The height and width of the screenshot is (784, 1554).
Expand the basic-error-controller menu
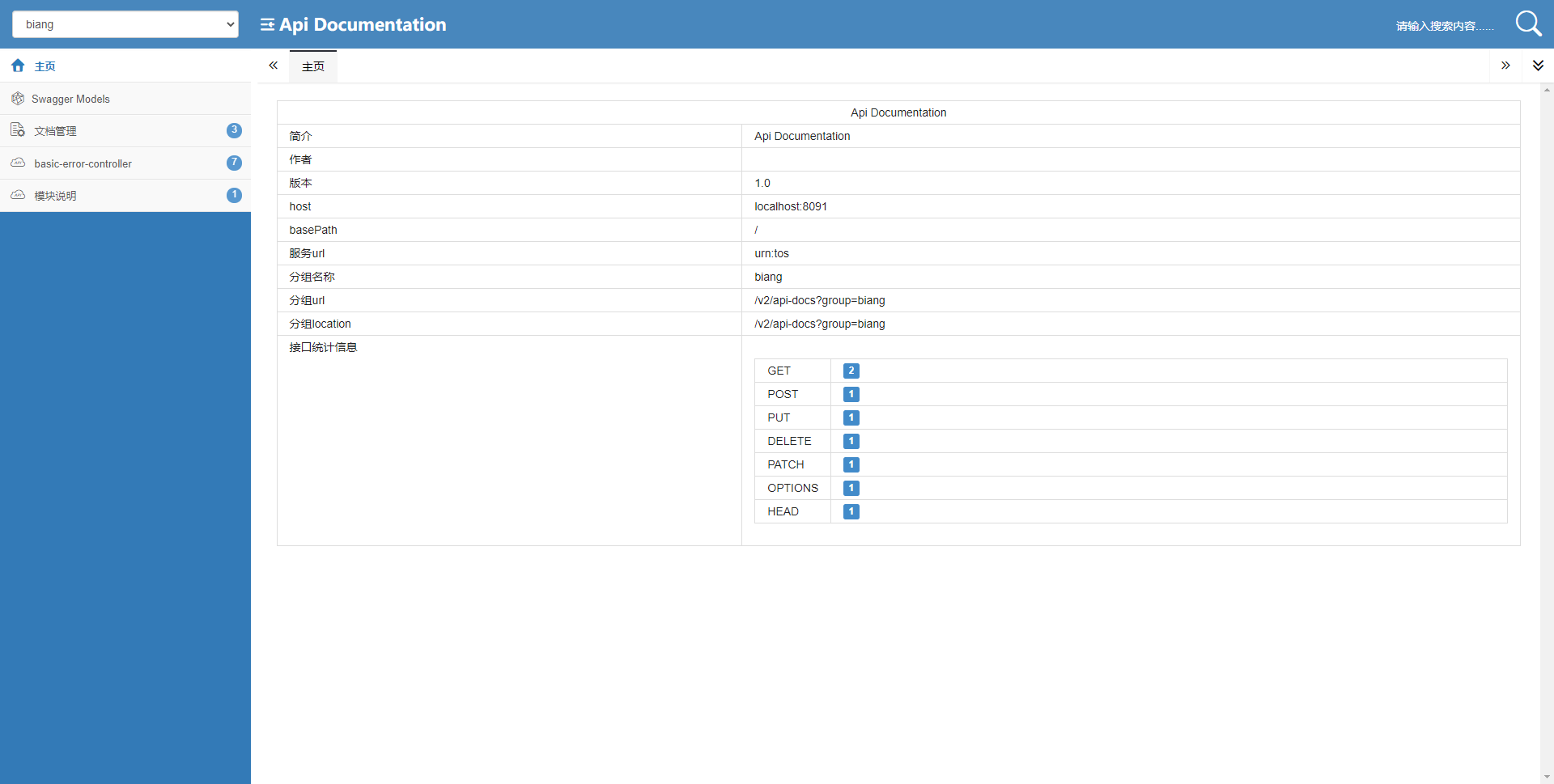125,163
